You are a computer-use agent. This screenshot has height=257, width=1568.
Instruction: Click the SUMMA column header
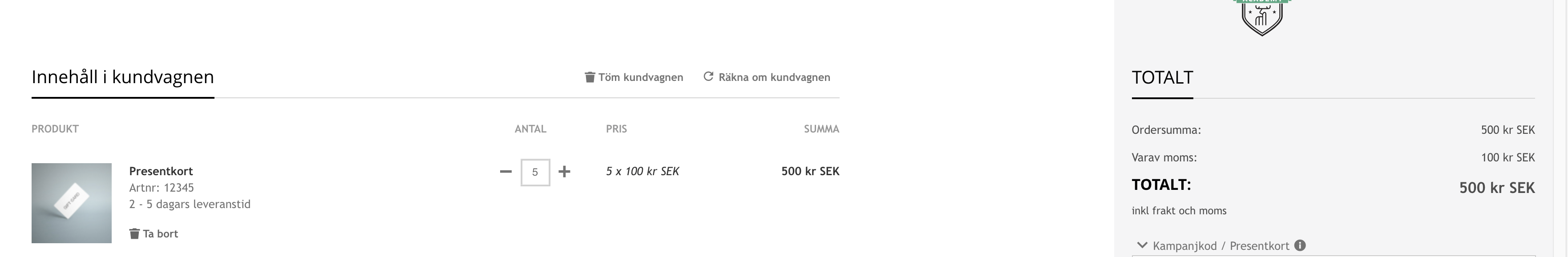[821, 129]
